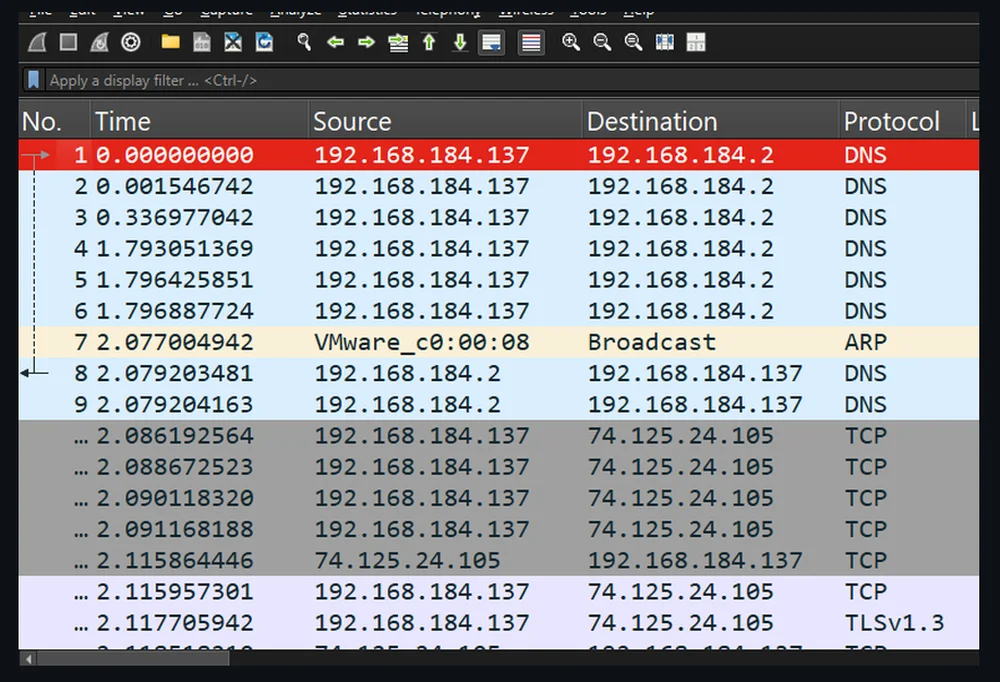Click the reset layout icon
This screenshot has width=1000, height=682.
pyautogui.click(x=696, y=43)
